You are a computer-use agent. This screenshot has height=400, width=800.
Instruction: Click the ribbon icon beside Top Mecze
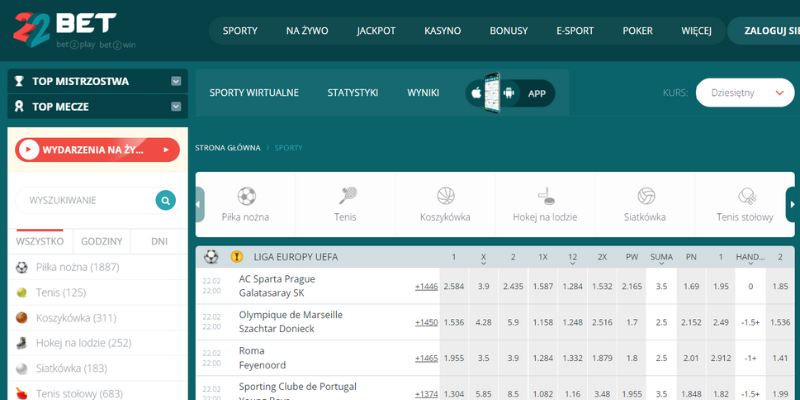coord(19,107)
